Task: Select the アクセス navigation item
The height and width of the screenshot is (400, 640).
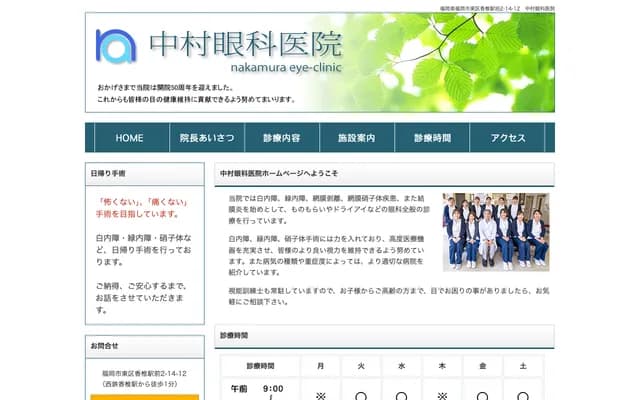Action: 507,138
